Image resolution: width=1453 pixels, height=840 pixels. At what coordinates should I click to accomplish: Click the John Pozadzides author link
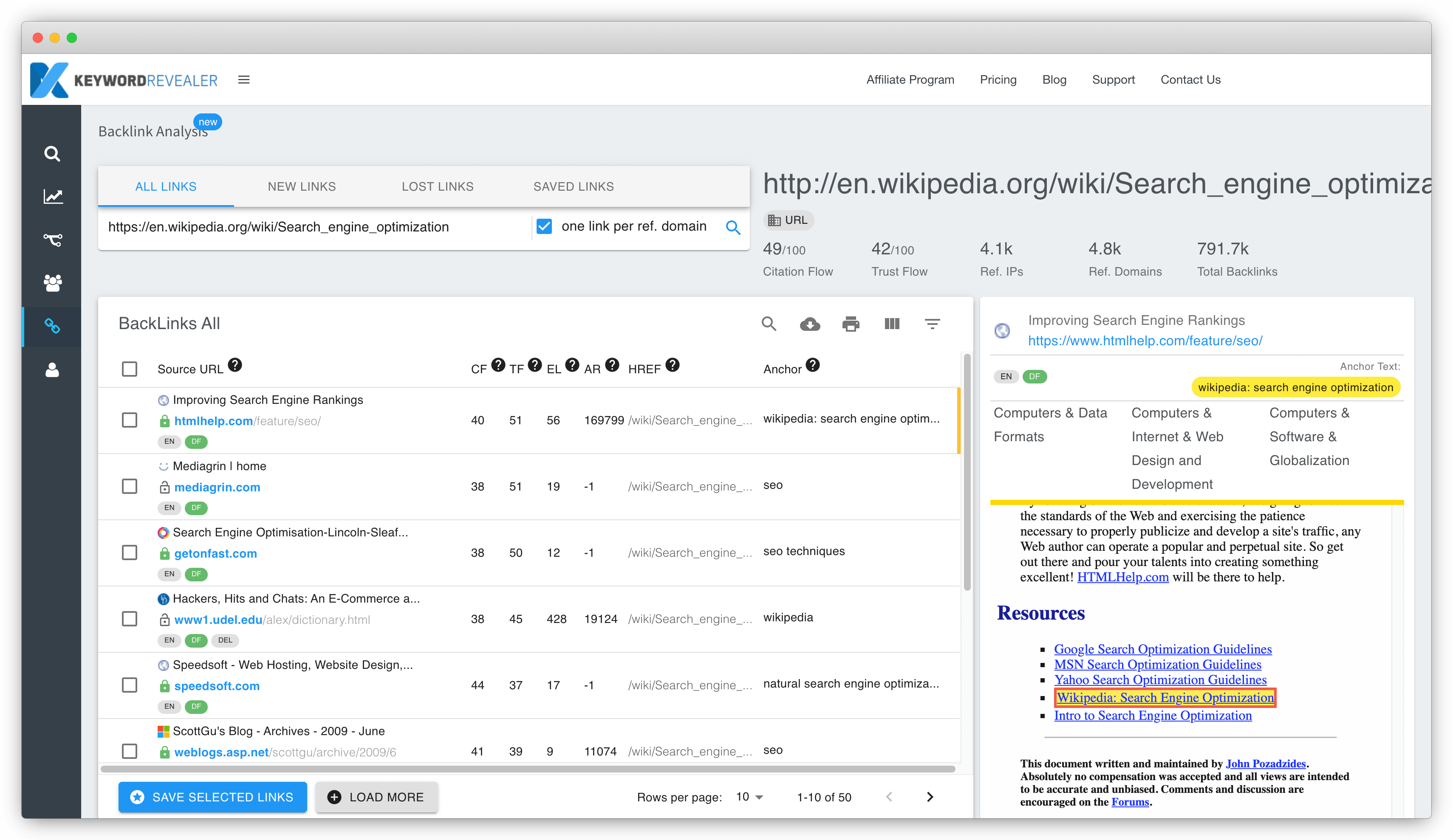click(1265, 763)
